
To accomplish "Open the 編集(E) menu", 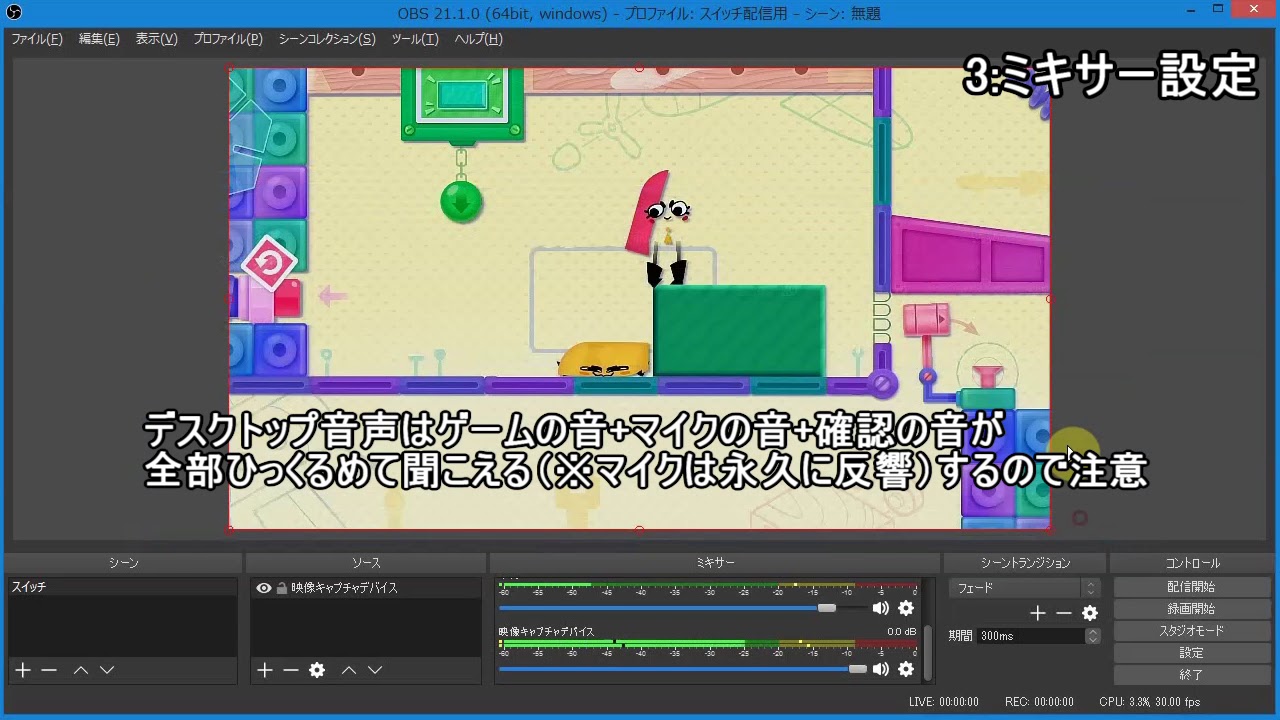I will (99, 39).
